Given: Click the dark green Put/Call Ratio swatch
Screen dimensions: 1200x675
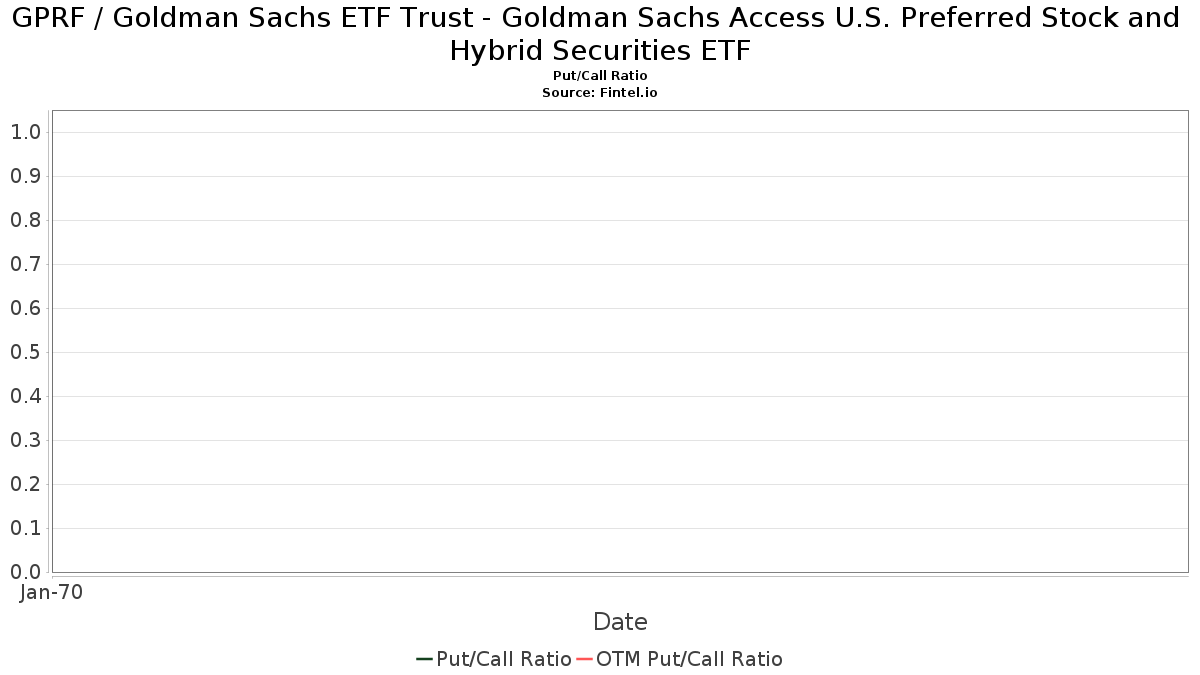Looking at the screenshot, I should coord(424,659).
